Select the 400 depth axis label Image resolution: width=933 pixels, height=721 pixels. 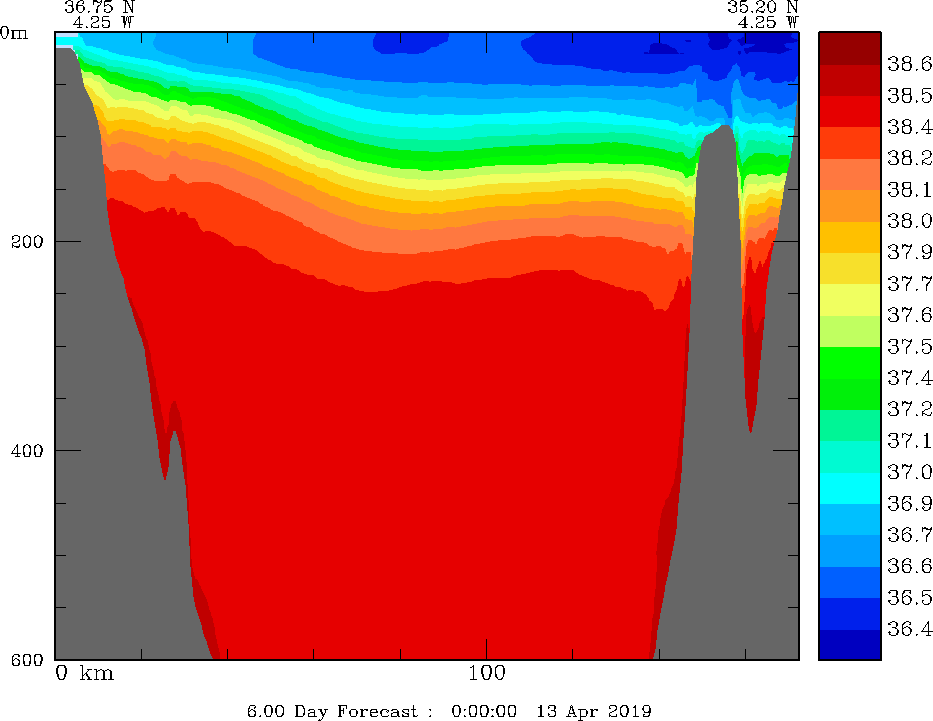(27, 450)
